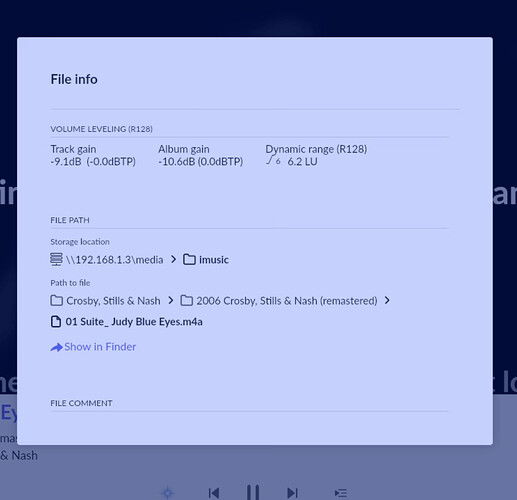Select the 01 Suite_ Judy Blue Eyes.m4a file
This screenshot has height=500, width=517.
(126, 322)
